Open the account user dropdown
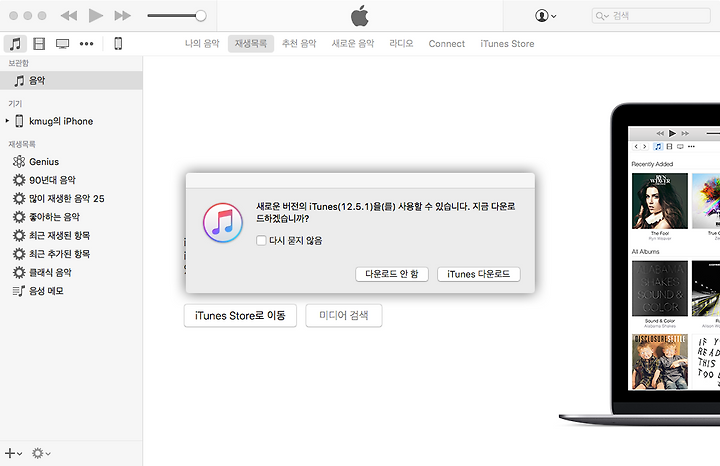Screen dimensions: 720x466 (546, 16)
